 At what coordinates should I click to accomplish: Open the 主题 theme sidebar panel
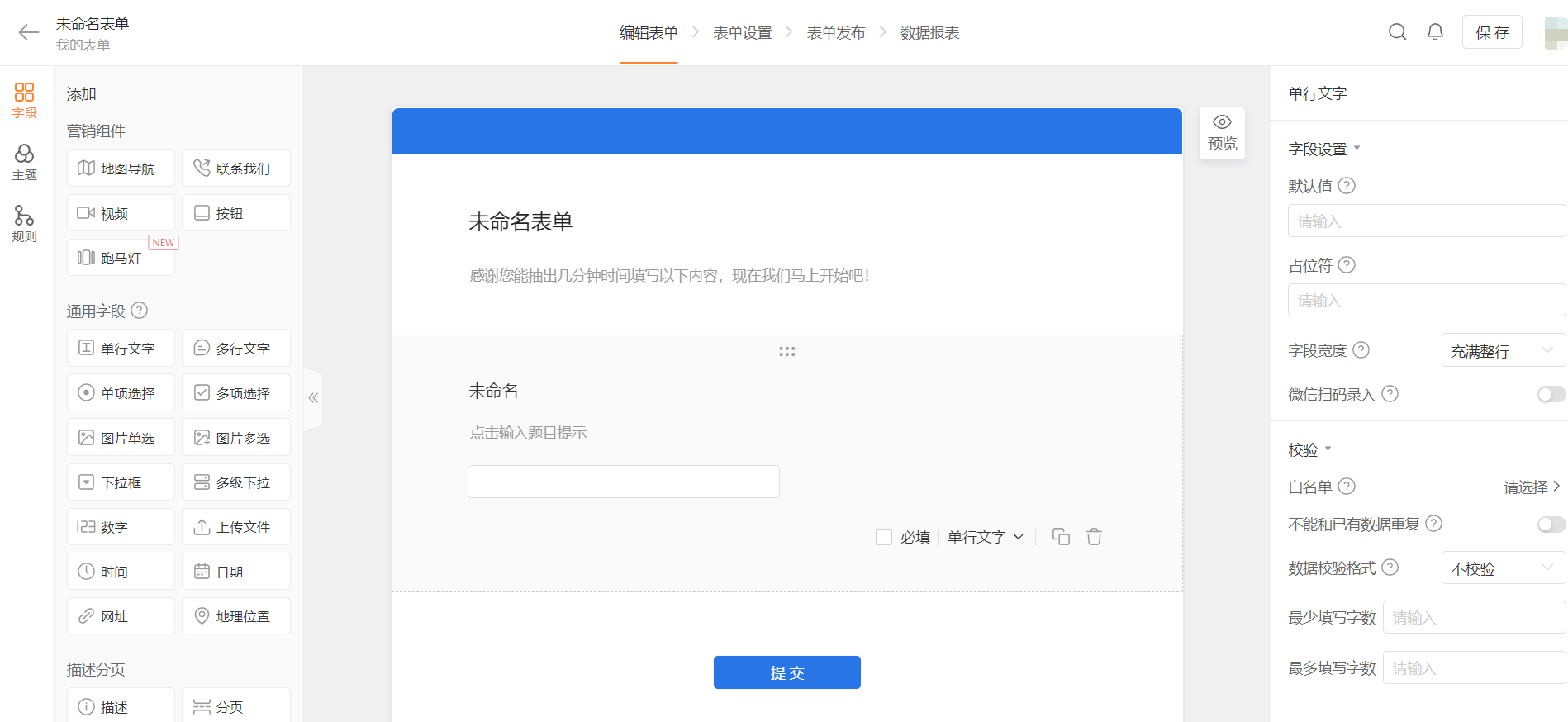point(24,162)
